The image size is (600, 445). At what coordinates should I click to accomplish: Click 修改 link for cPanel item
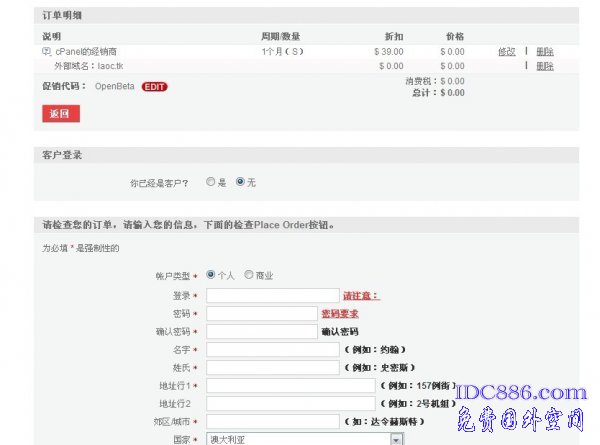(507, 51)
